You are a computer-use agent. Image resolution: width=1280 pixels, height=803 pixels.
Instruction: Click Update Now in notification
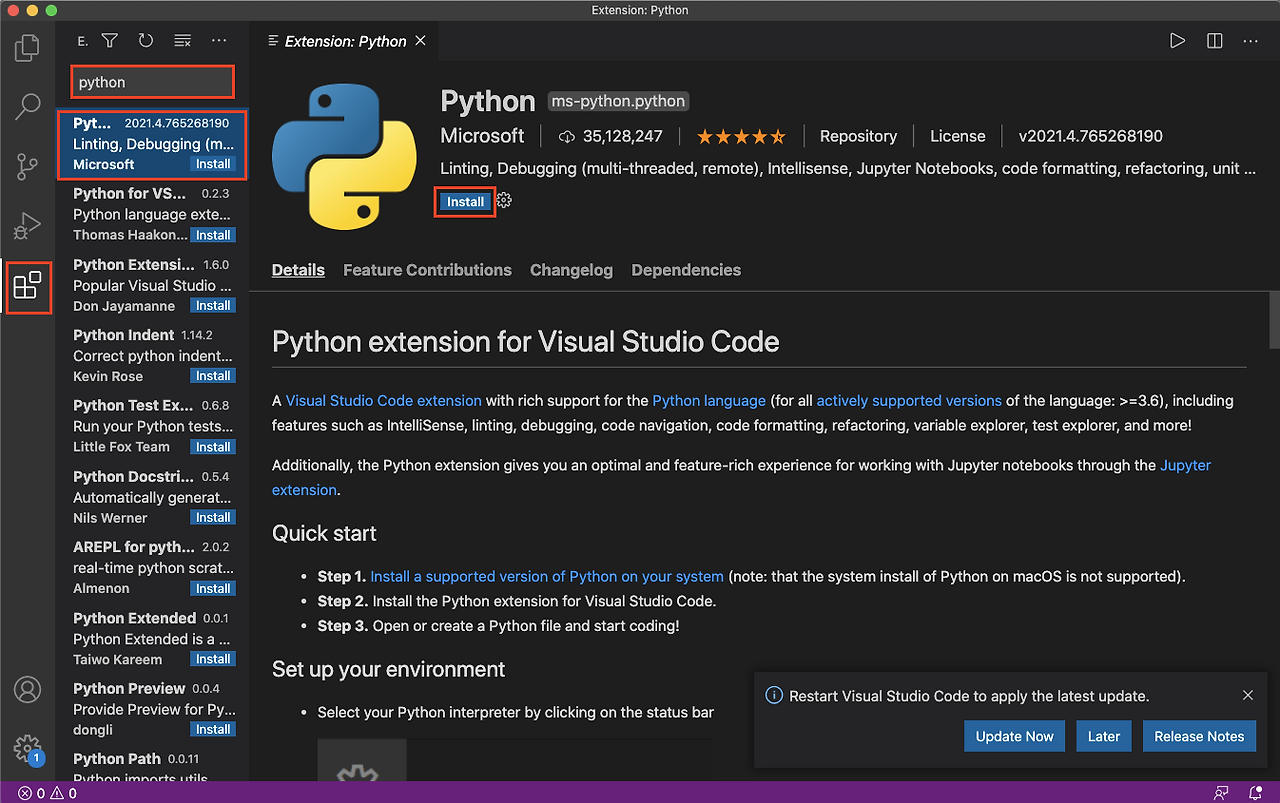pyautogui.click(x=1014, y=736)
